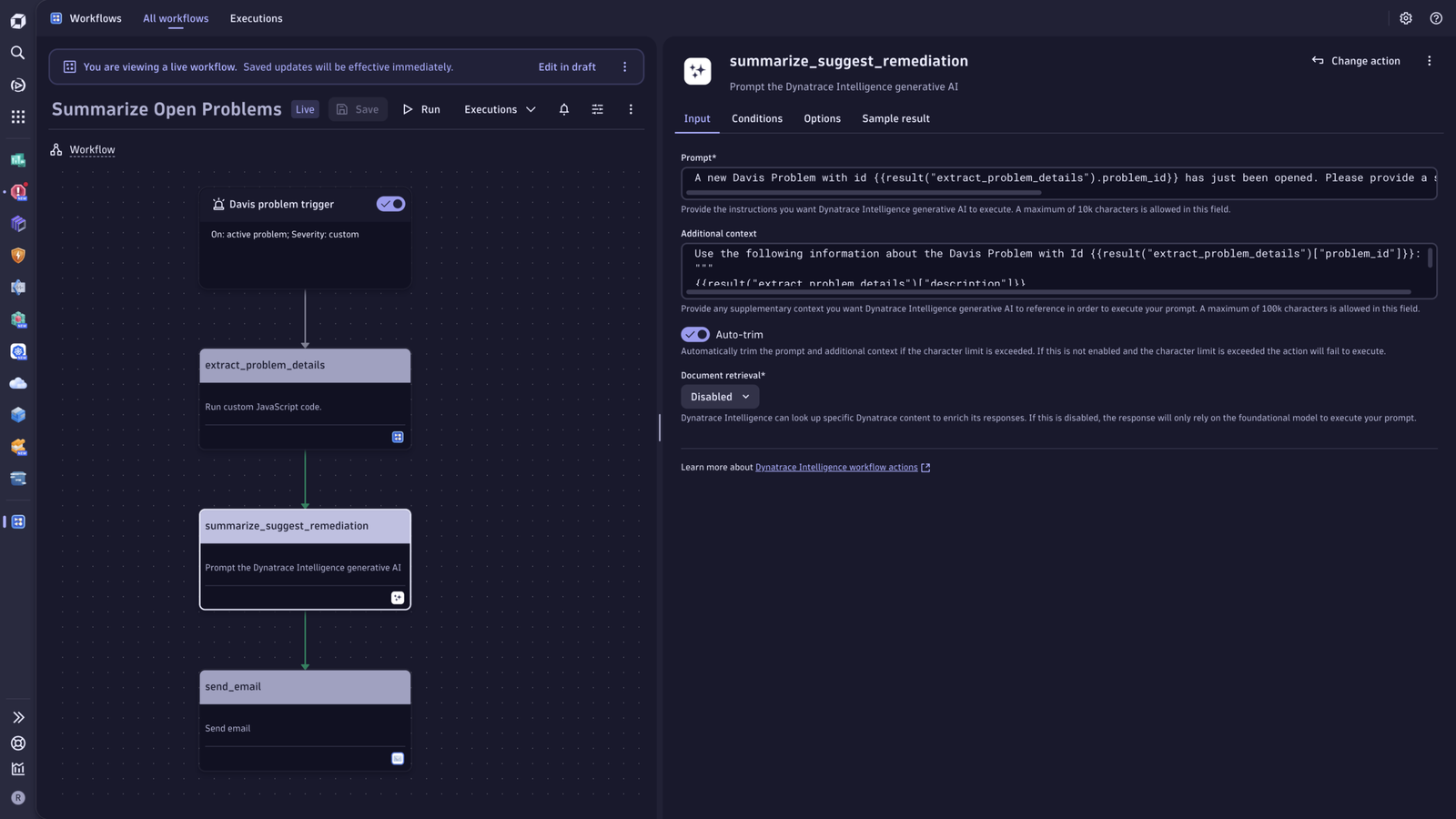Select the summarize_suggest_remediation workflow node
The image size is (1456, 819).
(305, 560)
